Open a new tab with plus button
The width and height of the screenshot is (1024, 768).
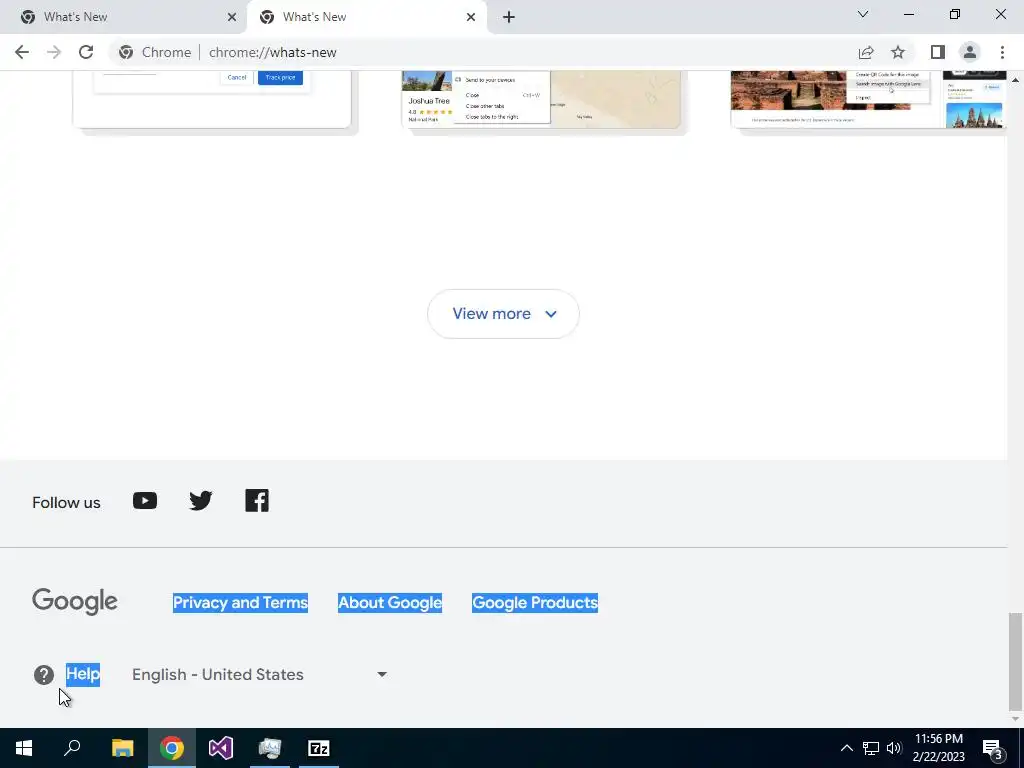(x=509, y=17)
